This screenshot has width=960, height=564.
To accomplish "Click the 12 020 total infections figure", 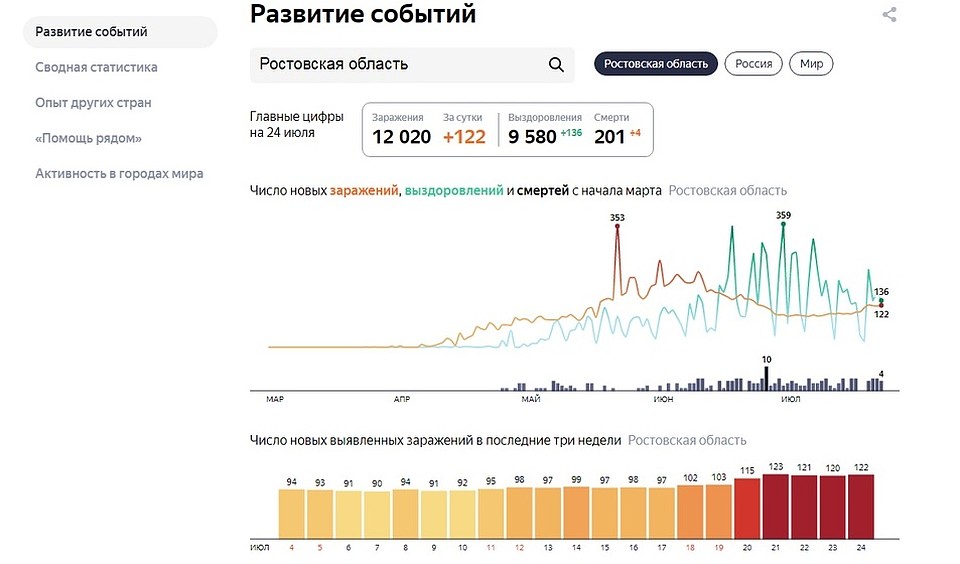I will coord(402,137).
